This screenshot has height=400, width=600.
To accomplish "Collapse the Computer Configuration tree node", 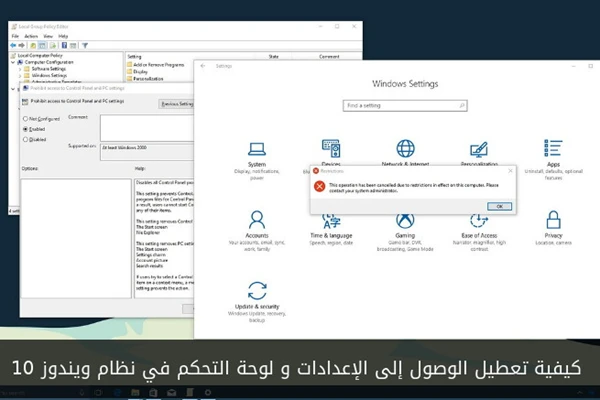I will (x=13, y=62).
